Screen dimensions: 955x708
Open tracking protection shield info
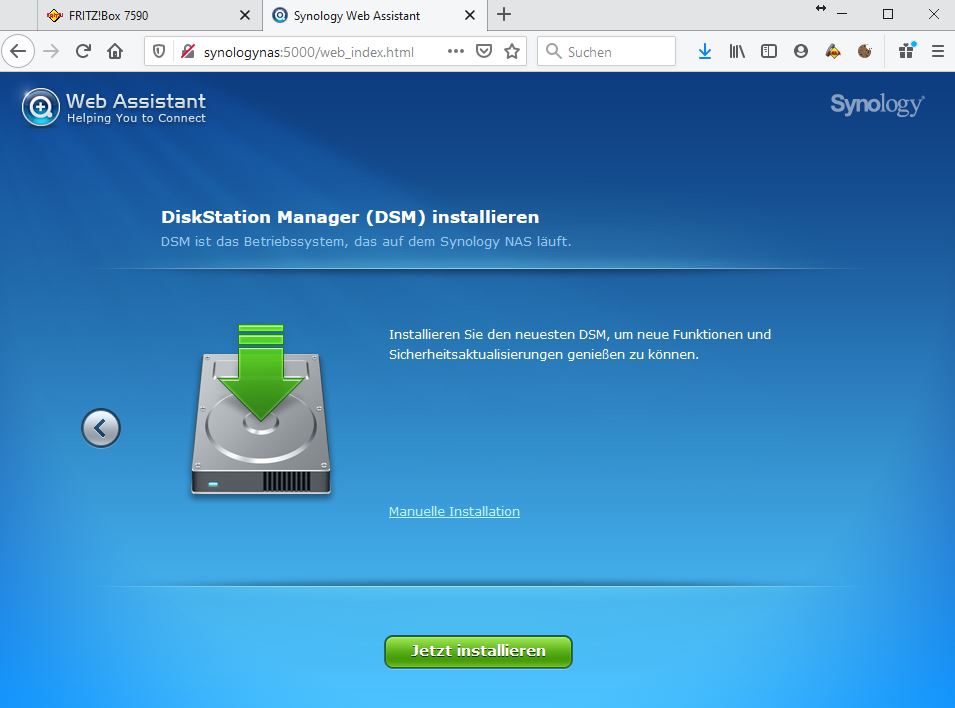click(159, 52)
